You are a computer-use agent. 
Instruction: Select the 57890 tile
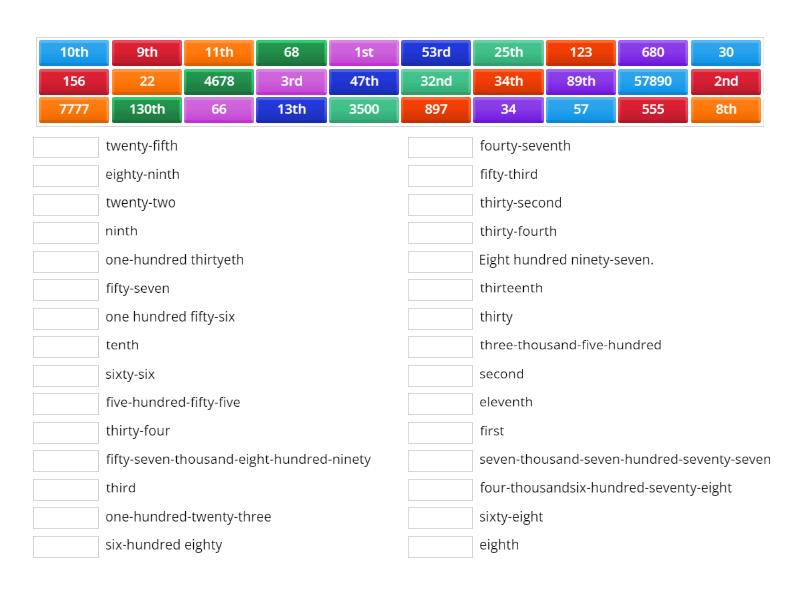point(654,80)
